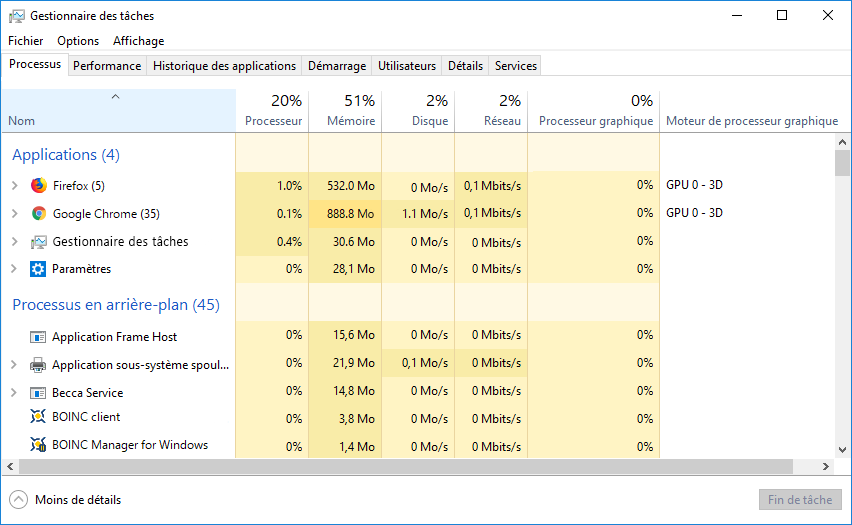Click Firefox's 532.0 Mo memory cell
The image size is (852, 525).
[x=345, y=186]
